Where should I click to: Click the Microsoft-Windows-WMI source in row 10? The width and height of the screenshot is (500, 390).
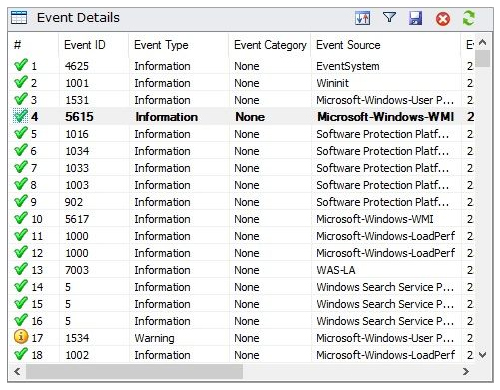(375, 219)
